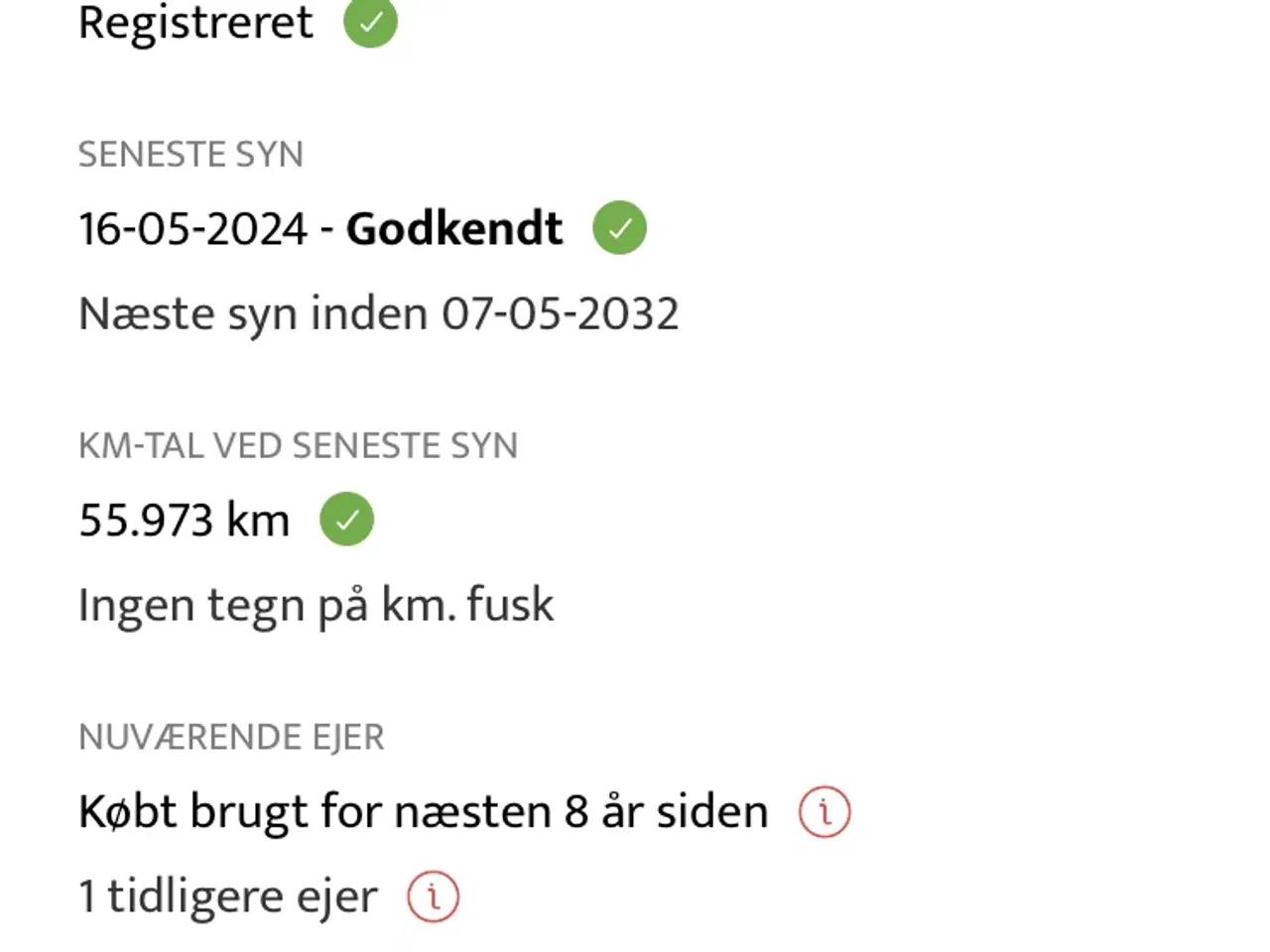
Task: Select the bold Godkendt label
Action: point(454,229)
